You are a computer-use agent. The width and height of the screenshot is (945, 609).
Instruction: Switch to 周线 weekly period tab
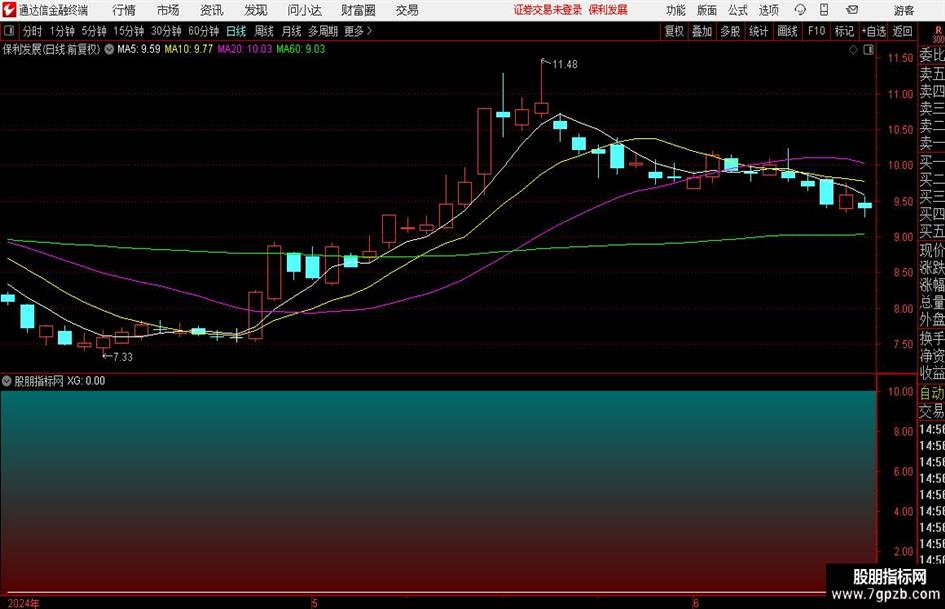click(264, 31)
